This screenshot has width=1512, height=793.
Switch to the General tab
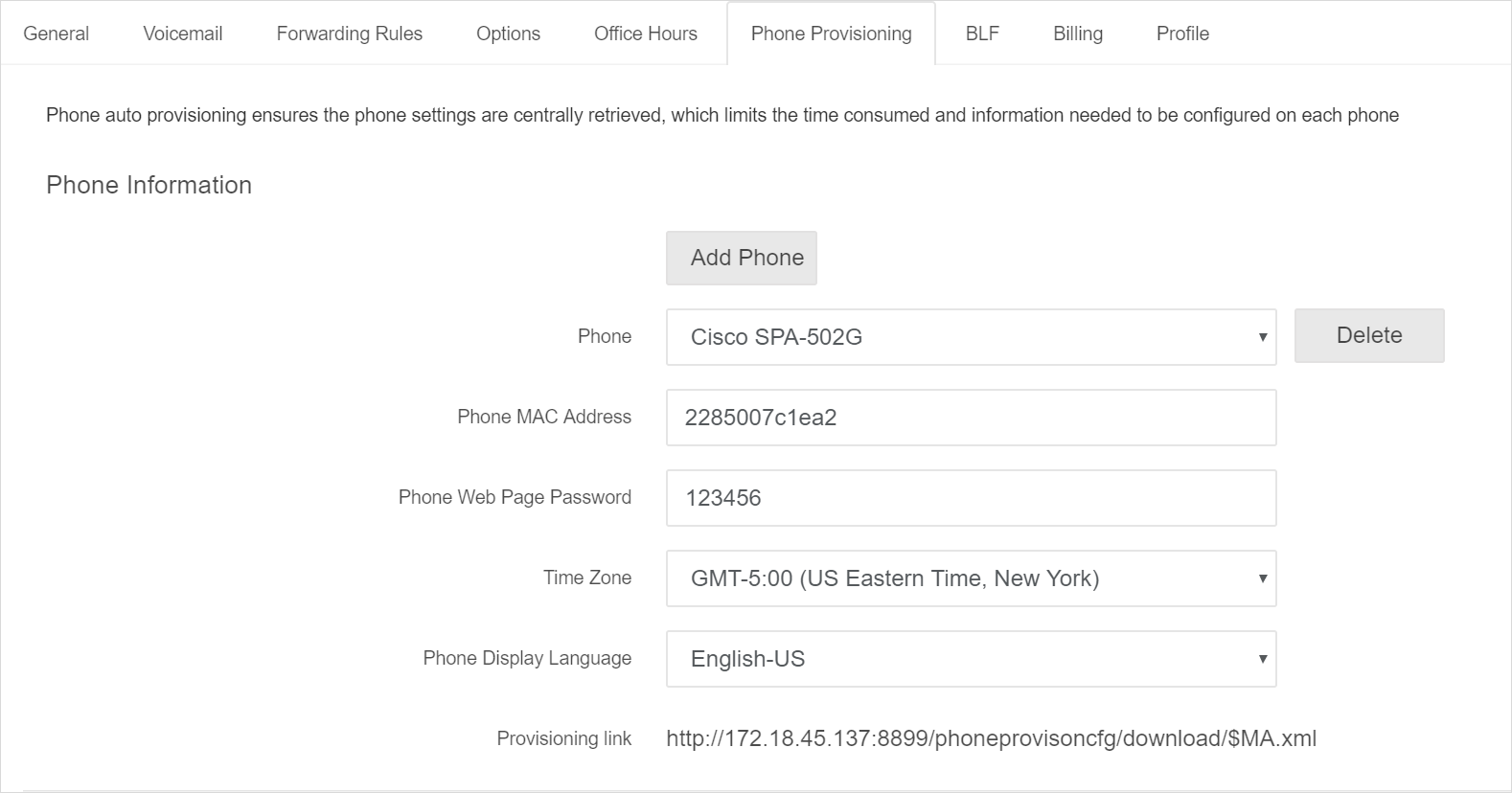(57, 34)
